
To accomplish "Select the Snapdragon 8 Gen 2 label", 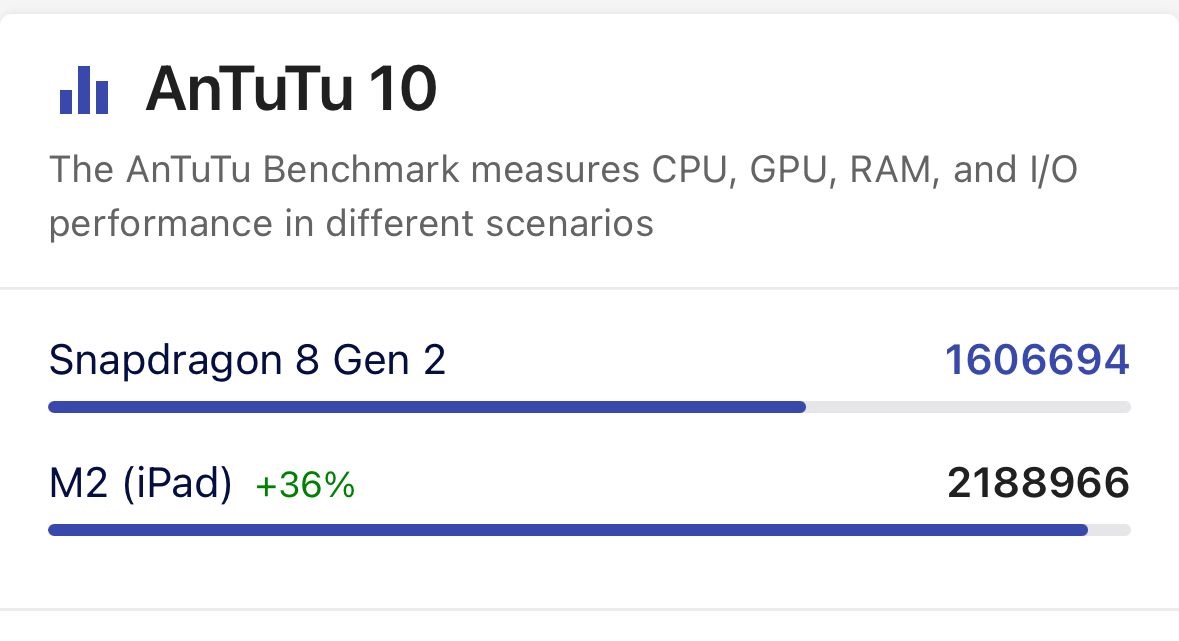I will (247, 360).
